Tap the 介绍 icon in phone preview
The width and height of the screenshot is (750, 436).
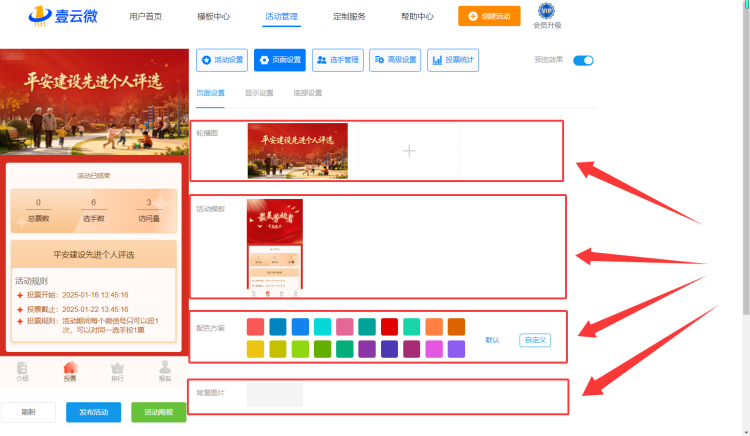click(x=22, y=371)
